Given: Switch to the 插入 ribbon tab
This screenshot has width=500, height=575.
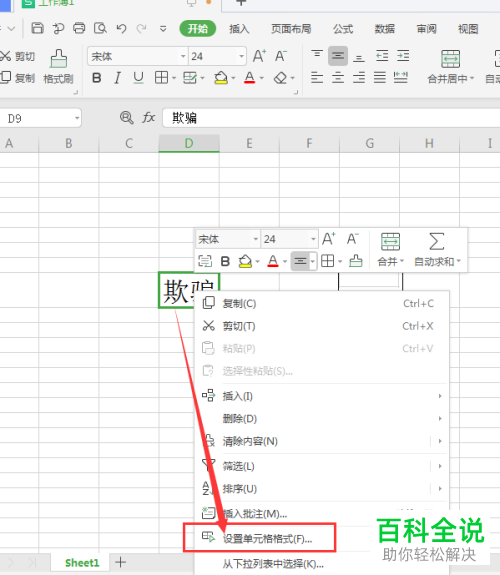Looking at the screenshot, I should click(x=239, y=29).
